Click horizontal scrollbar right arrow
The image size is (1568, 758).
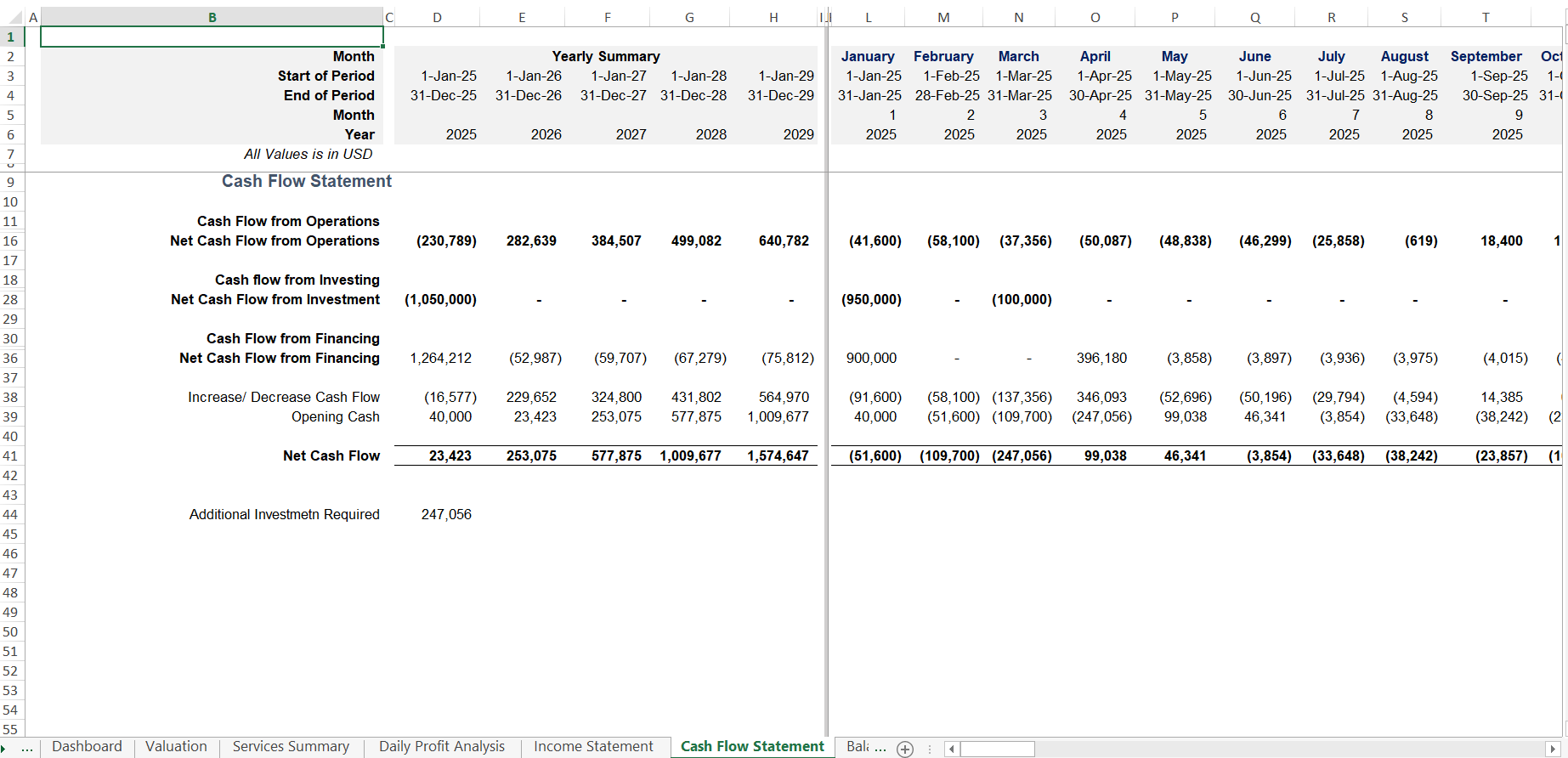(1553, 749)
